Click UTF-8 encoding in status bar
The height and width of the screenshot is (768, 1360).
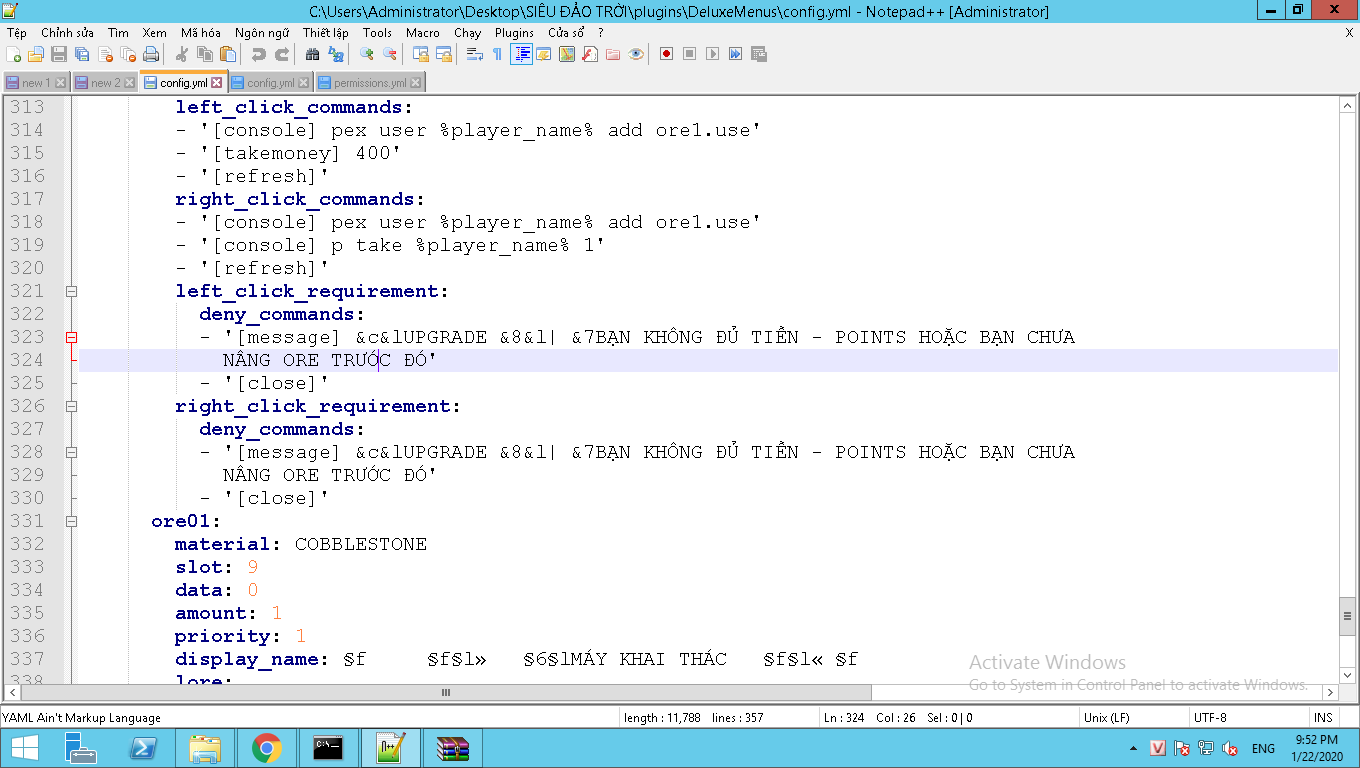pyautogui.click(x=1209, y=717)
